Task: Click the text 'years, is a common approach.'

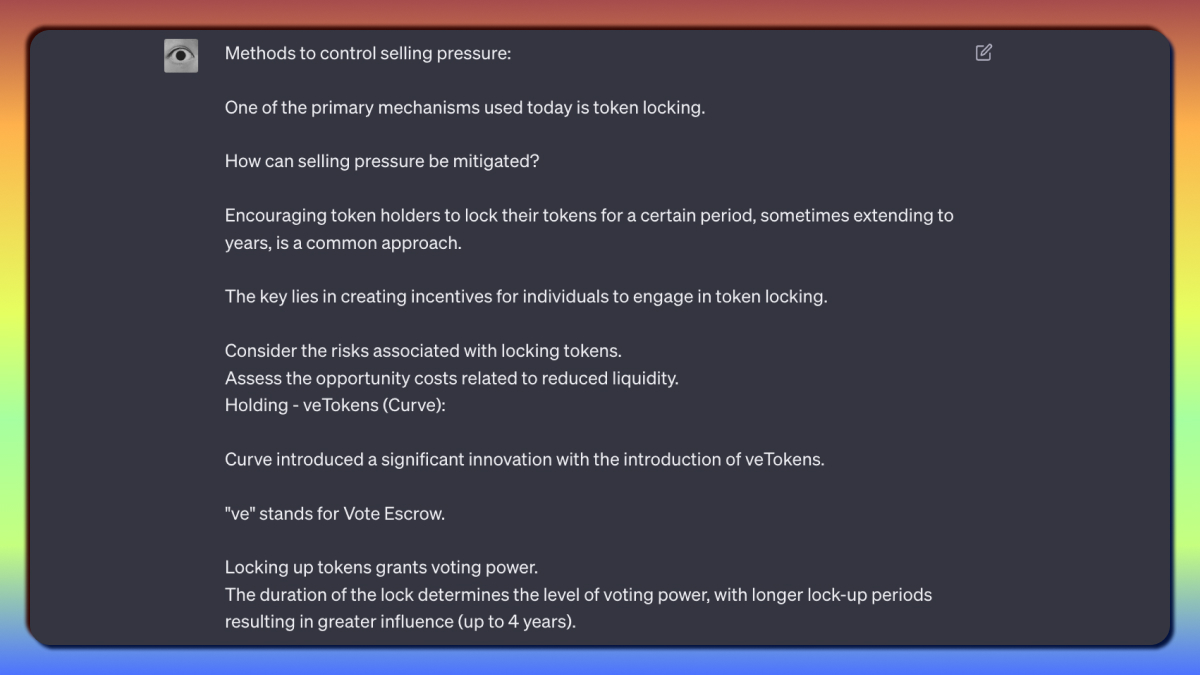Action: click(343, 242)
